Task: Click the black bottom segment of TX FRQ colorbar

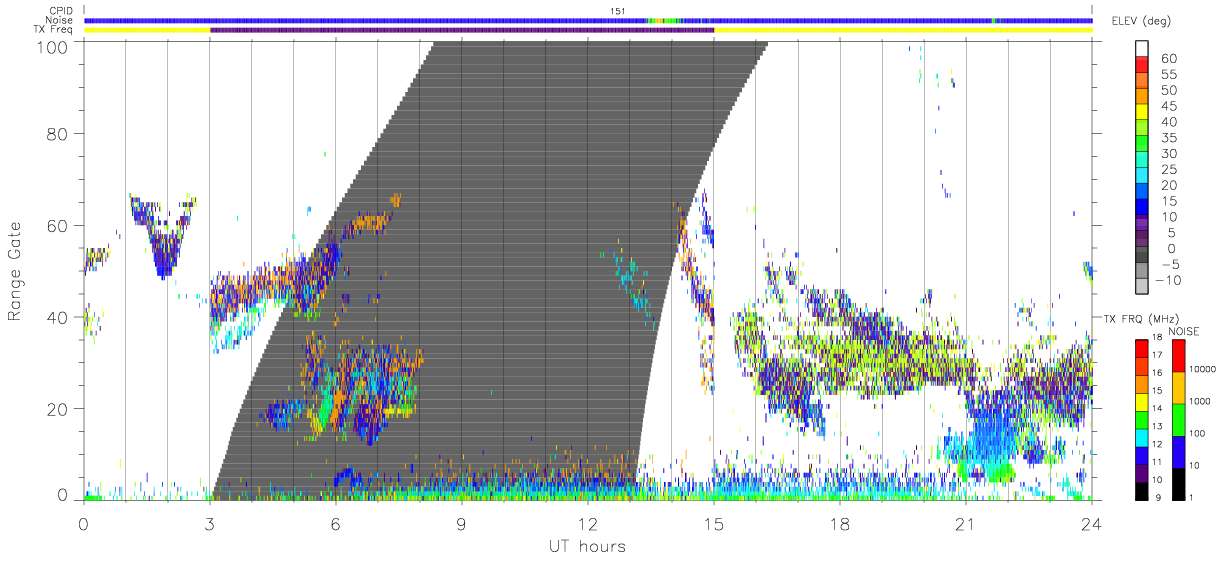Action: [x=1142, y=489]
